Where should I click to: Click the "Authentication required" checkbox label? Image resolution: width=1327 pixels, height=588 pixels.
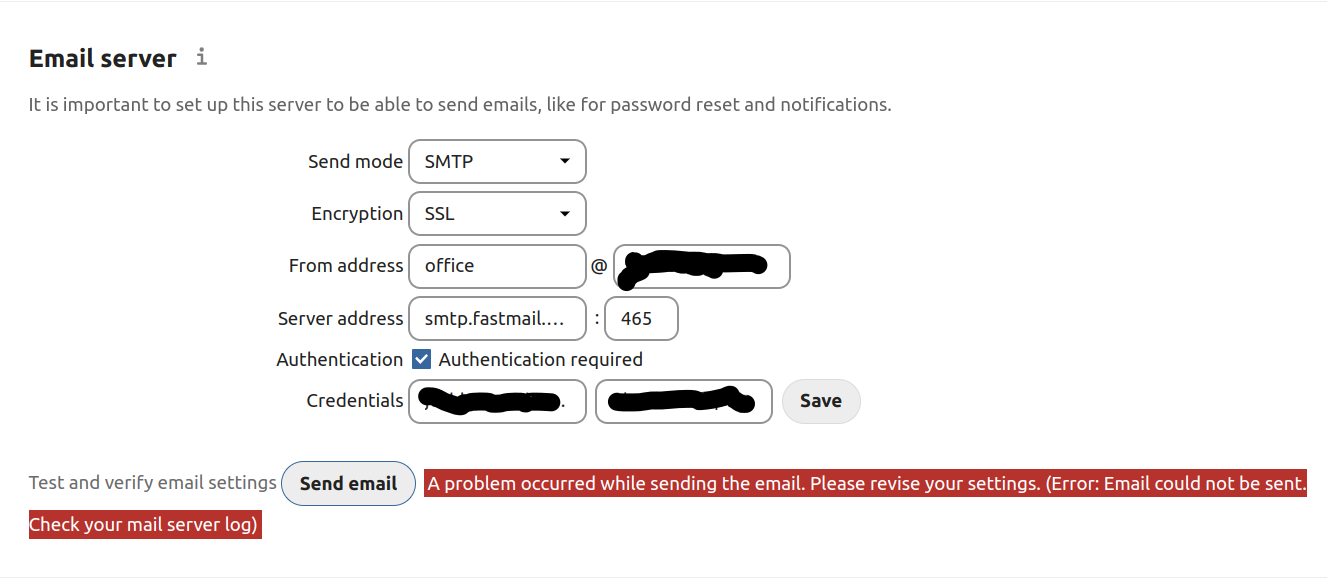(x=540, y=359)
